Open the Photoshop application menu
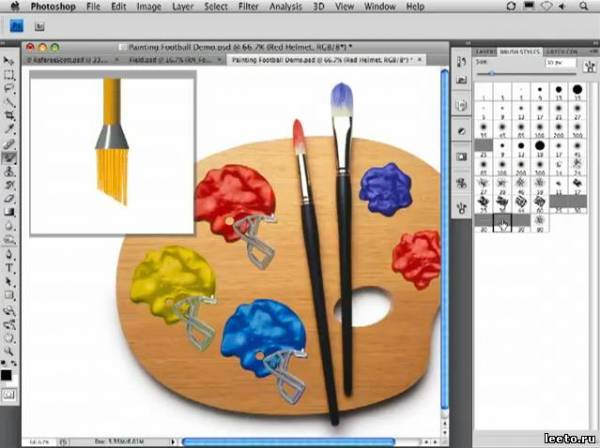The image size is (600, 448). pos(53,7)
